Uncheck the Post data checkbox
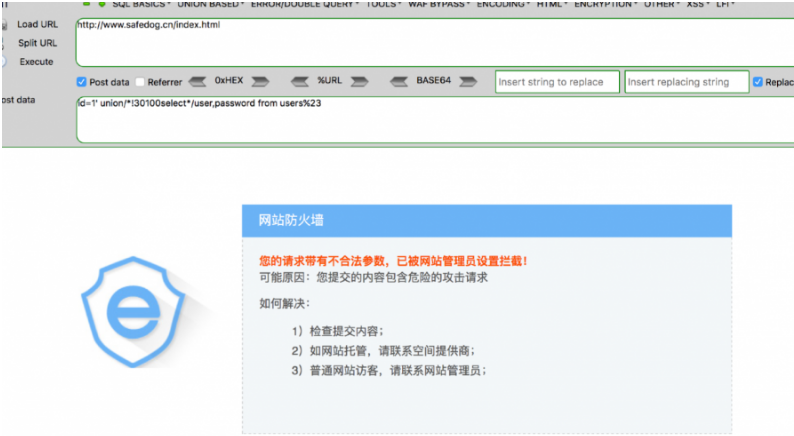This screenshot has width=794, height=436. tap(82, 82)
